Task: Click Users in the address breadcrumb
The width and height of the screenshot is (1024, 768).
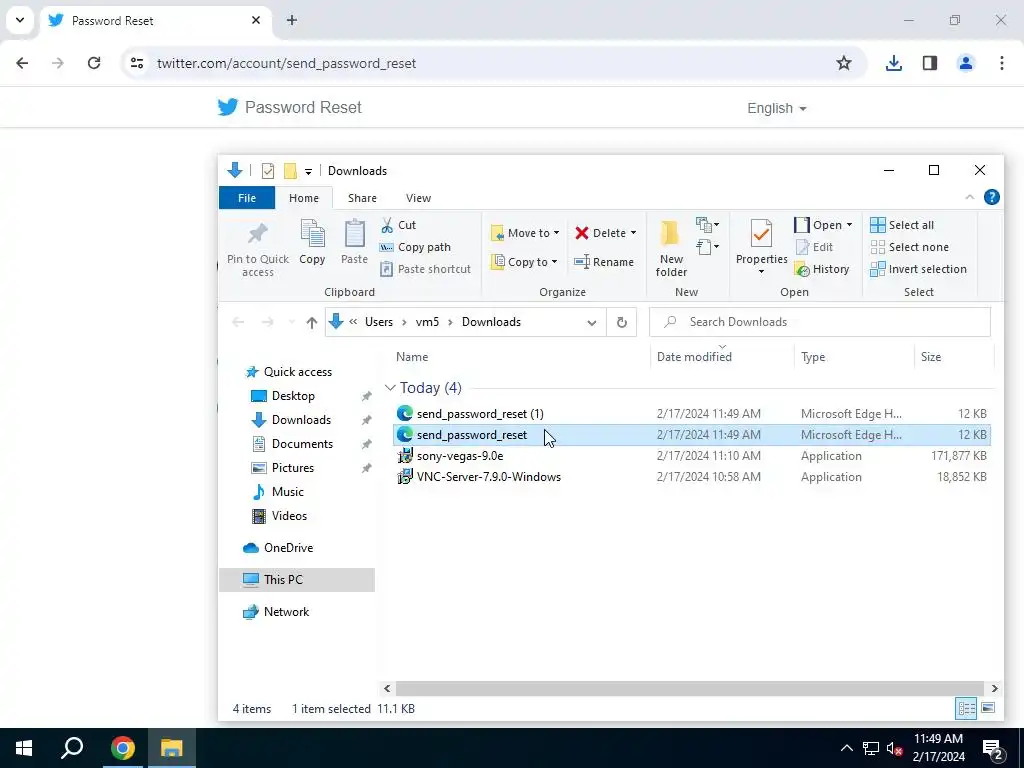Action: point(379,322)
